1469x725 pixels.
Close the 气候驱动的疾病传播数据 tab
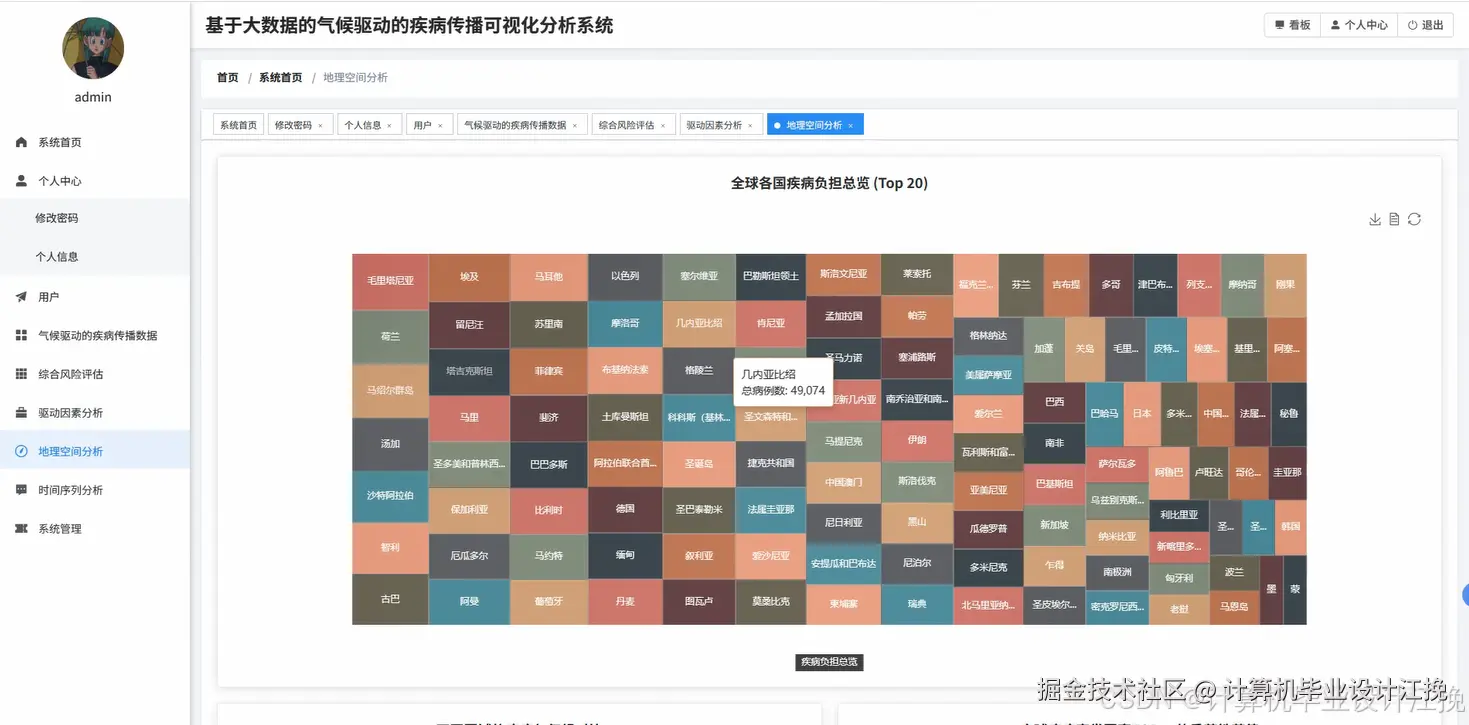574,126
